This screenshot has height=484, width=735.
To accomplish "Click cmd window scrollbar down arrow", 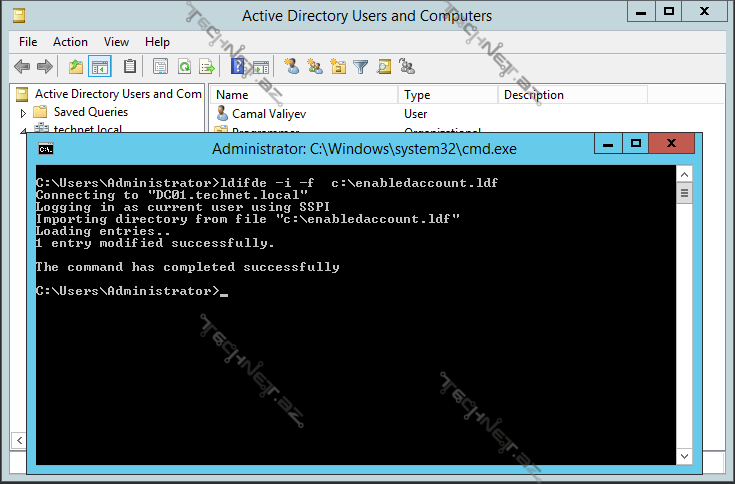I will [x=685, y=455].
